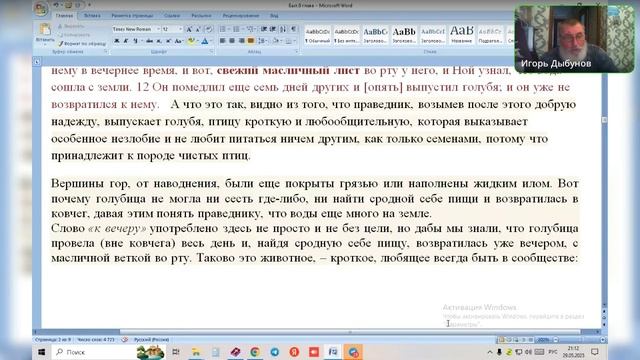The height and width of the screenshot is (360, 640).
Task: Open the multilevel list menu
Action: pyautogui.click(x=251, y=29)
